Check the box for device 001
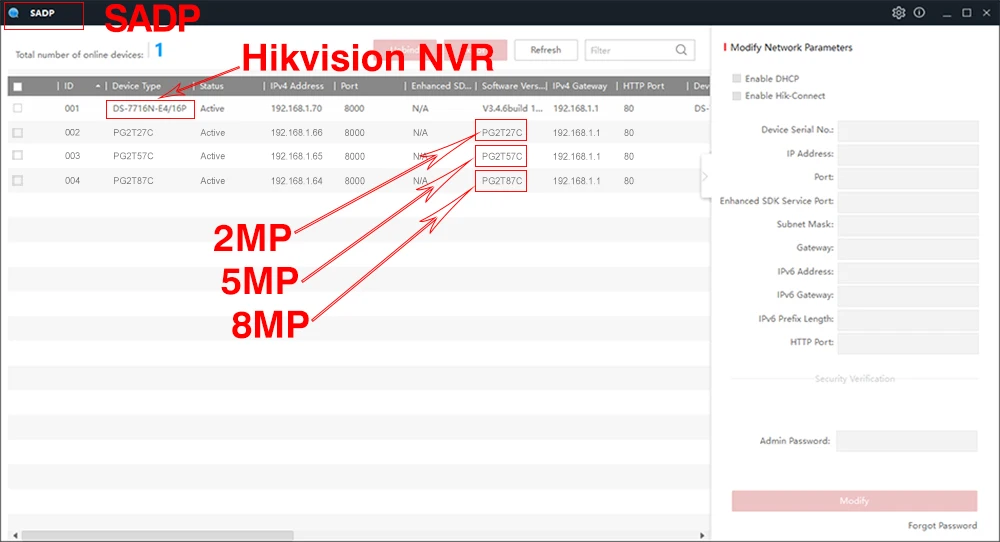Viewport: 1000px width, 542px height. click(17, 108)
